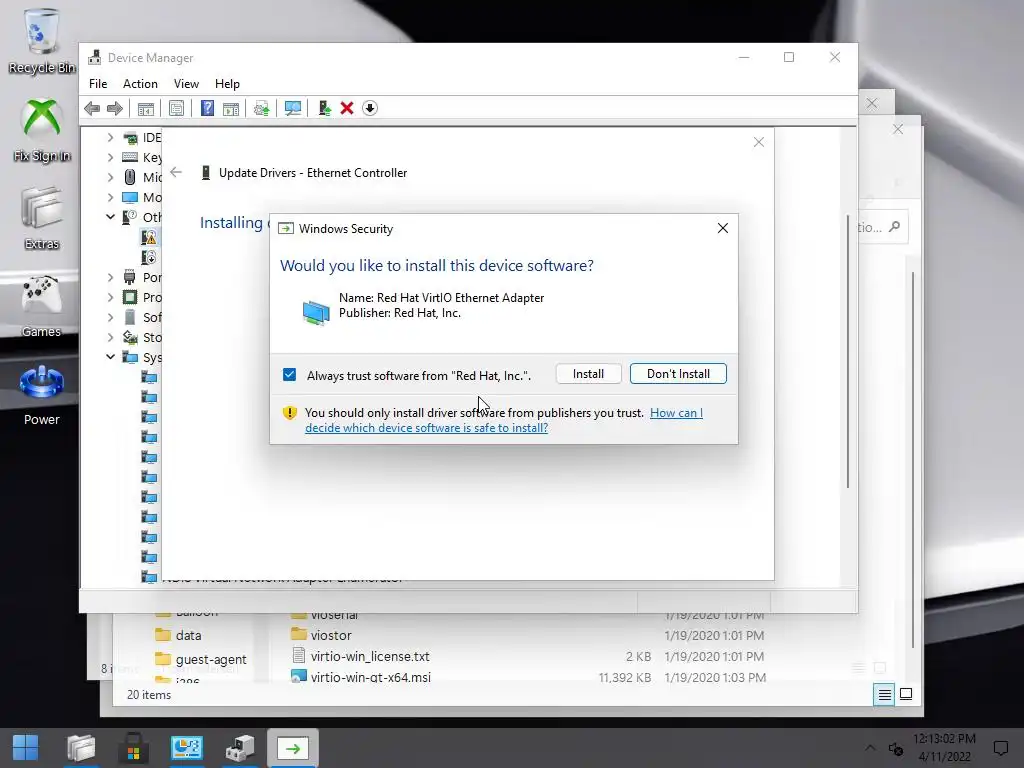Screen dimensions: 1024x768
Task: Open File Explorer from the taskbar
Action: click(x=81, y=748)
